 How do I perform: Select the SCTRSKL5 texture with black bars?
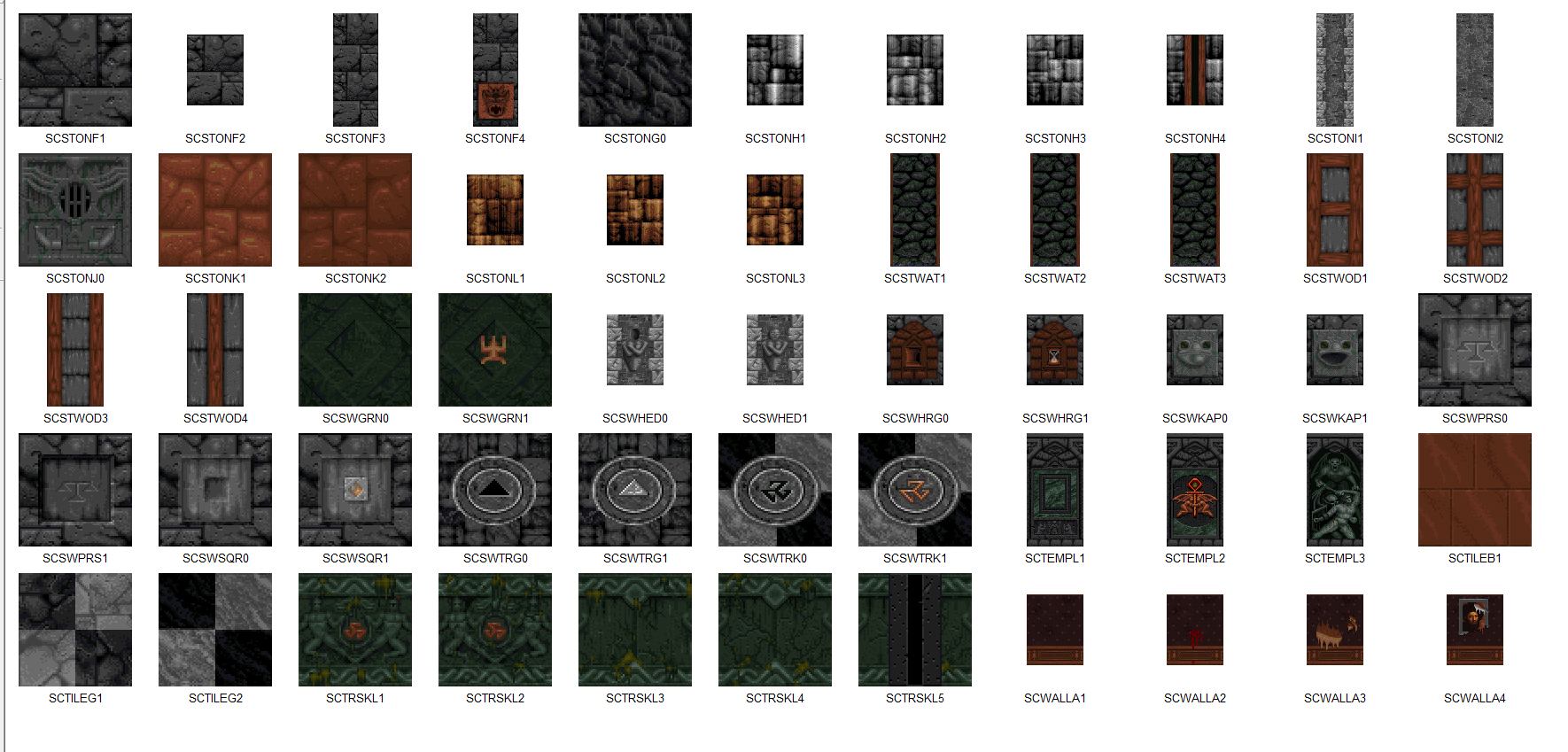(x=915, y=630)
